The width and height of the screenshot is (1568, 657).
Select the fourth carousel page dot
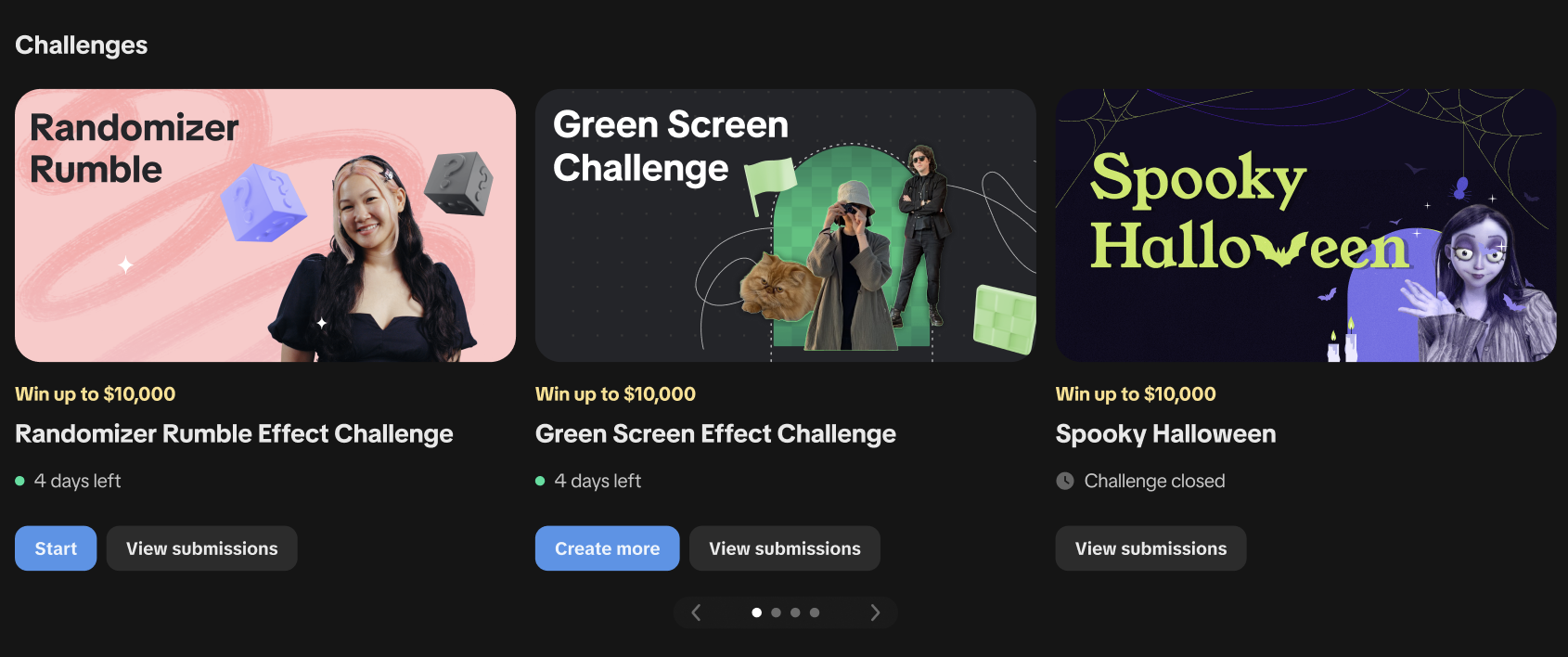[x=815, y=612]
